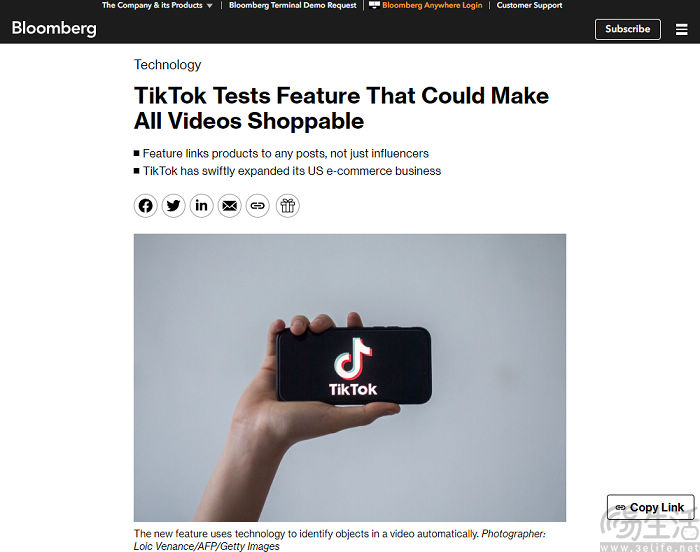Share article on Facebook

tap(146, 206)
